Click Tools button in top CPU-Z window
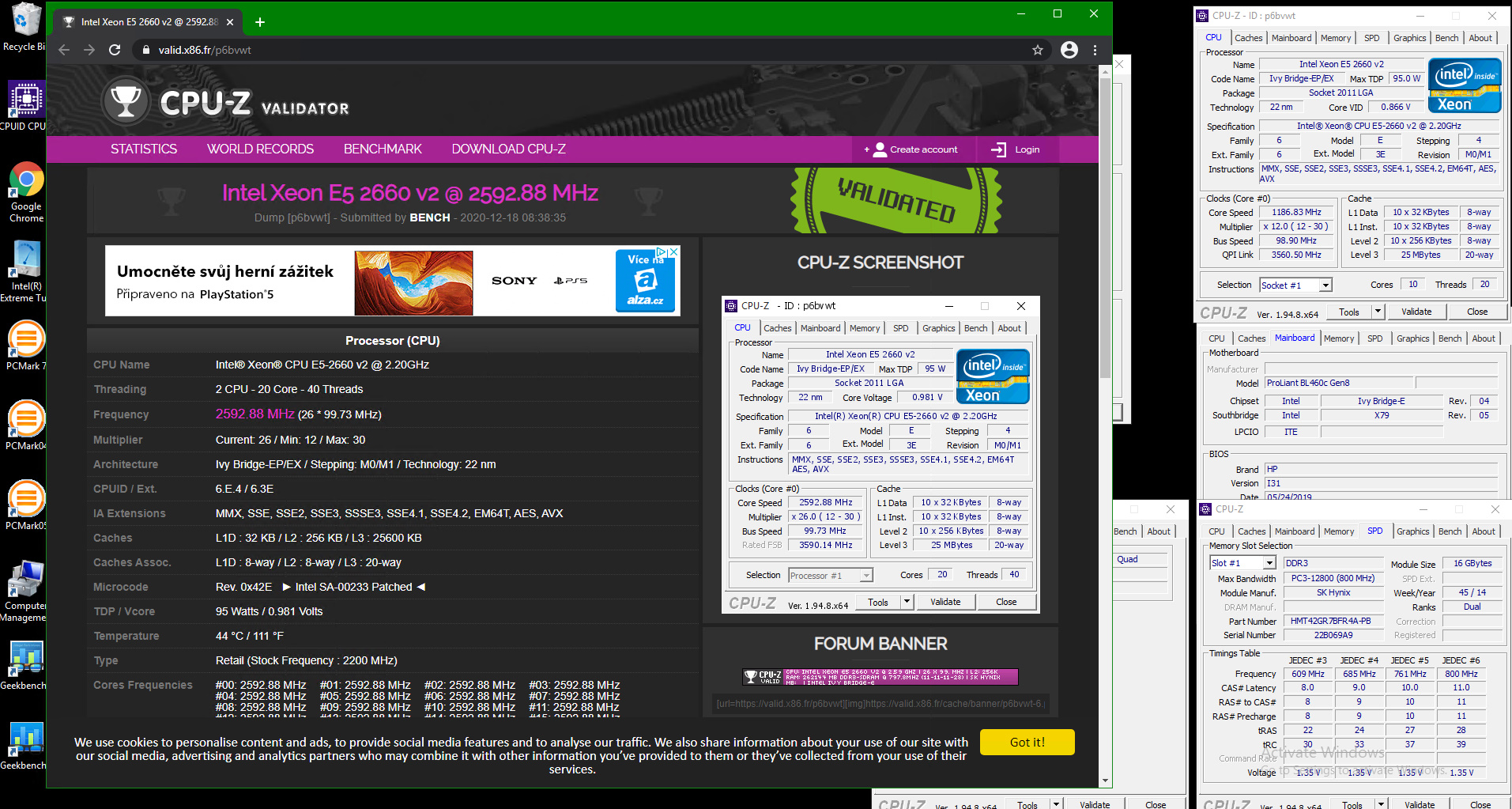 1349,312
